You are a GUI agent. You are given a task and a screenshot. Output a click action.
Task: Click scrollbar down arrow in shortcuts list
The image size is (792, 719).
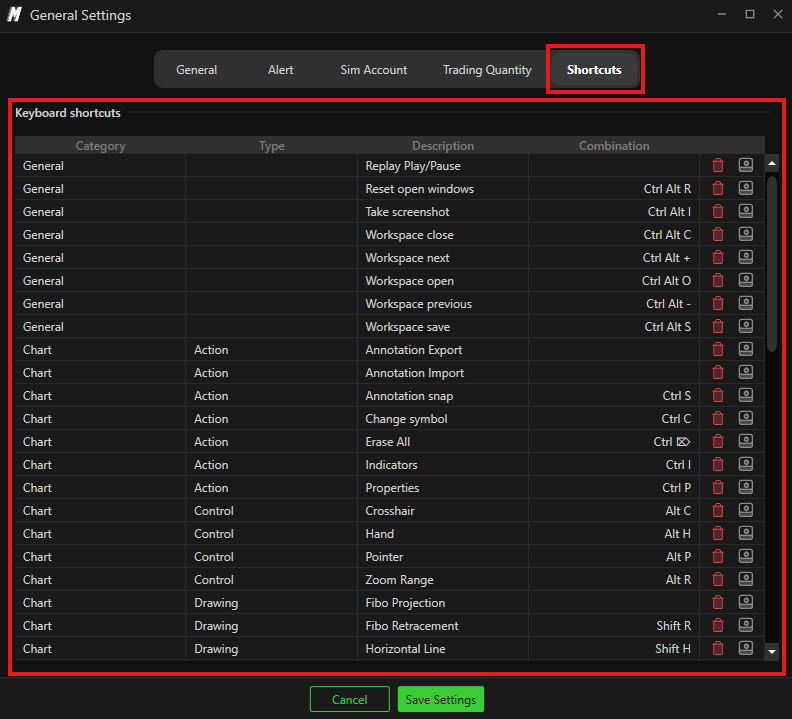point(771,651)
